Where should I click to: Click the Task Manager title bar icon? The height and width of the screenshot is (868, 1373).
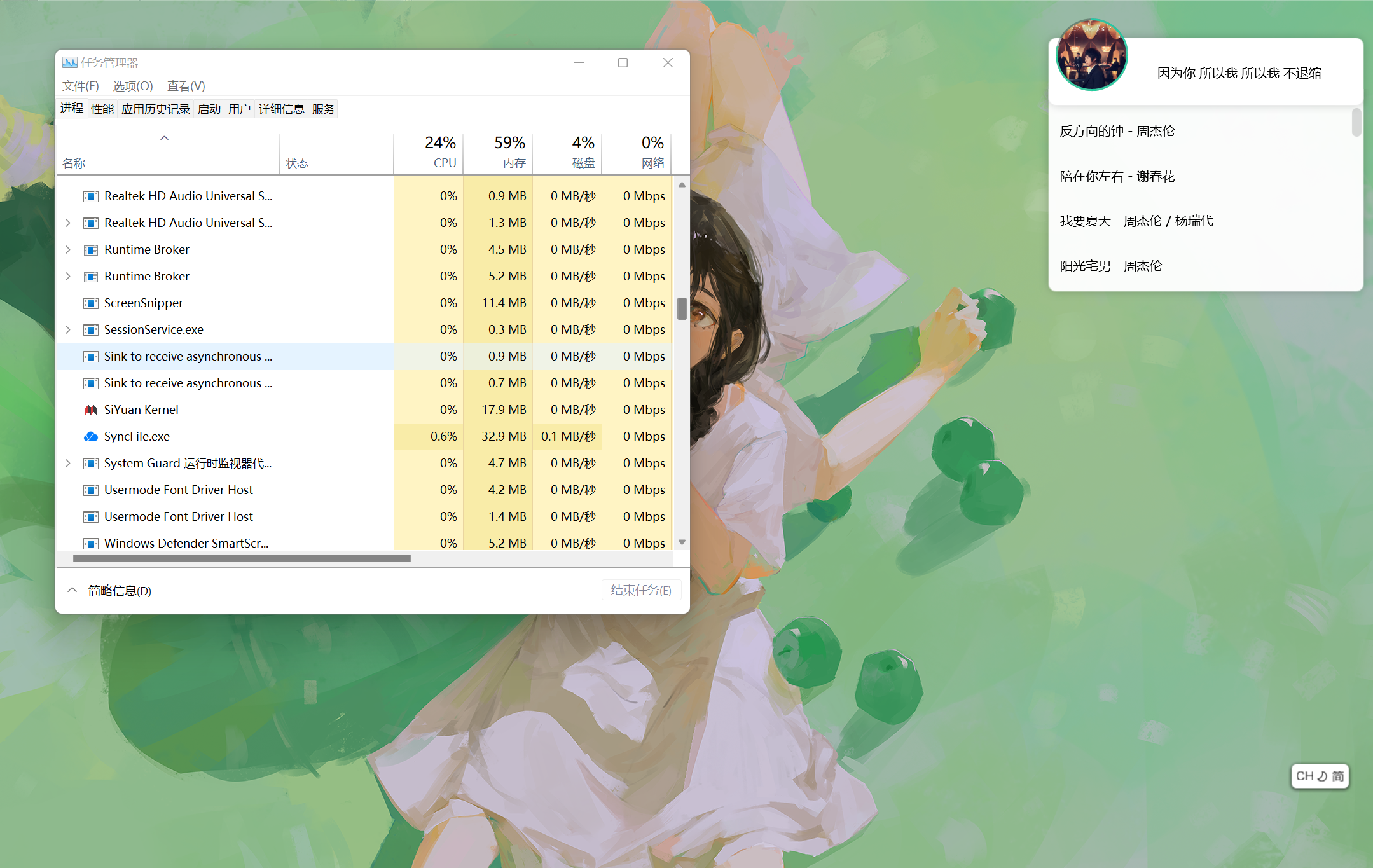tap(70, 62)
